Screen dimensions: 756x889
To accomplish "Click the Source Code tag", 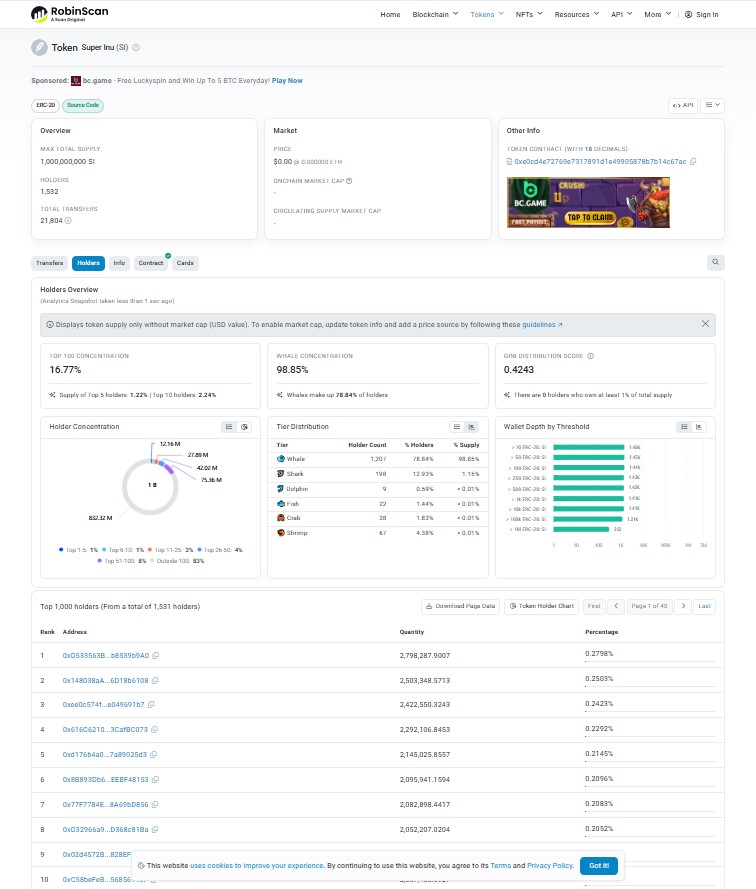I will click(83, 105).
